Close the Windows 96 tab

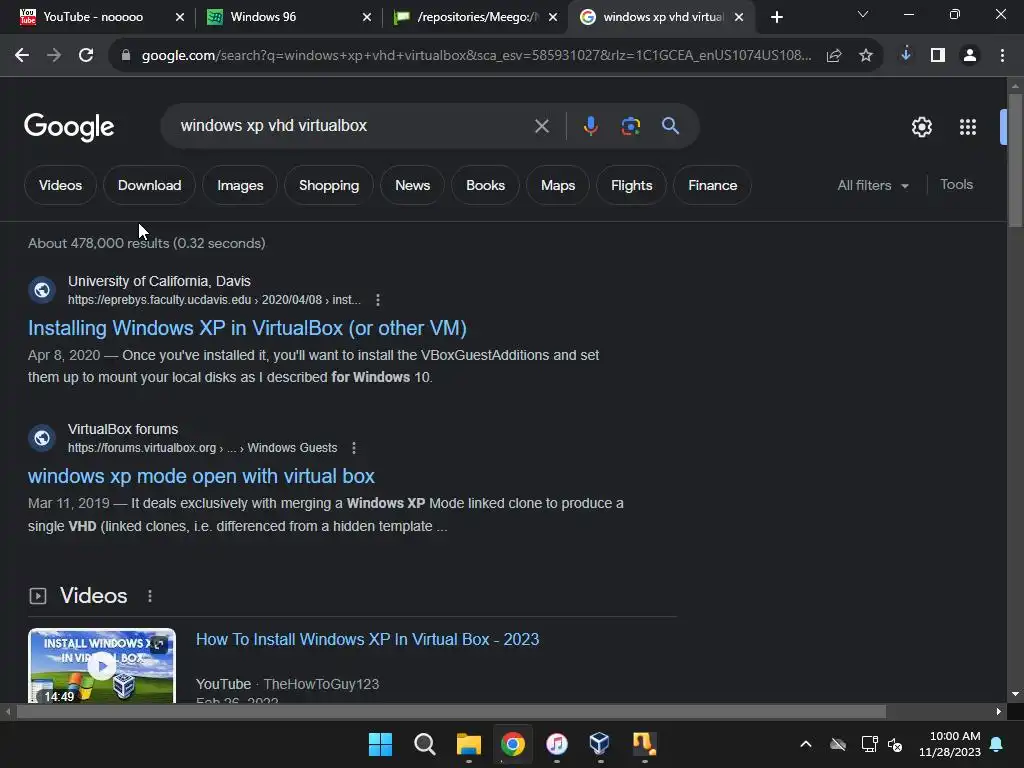366,18
